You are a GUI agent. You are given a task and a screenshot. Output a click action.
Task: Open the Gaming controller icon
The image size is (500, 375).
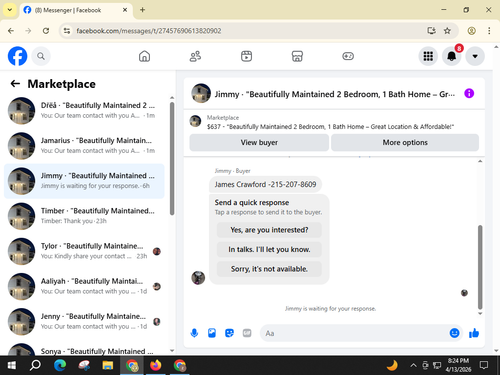click(x=348, y=56)
